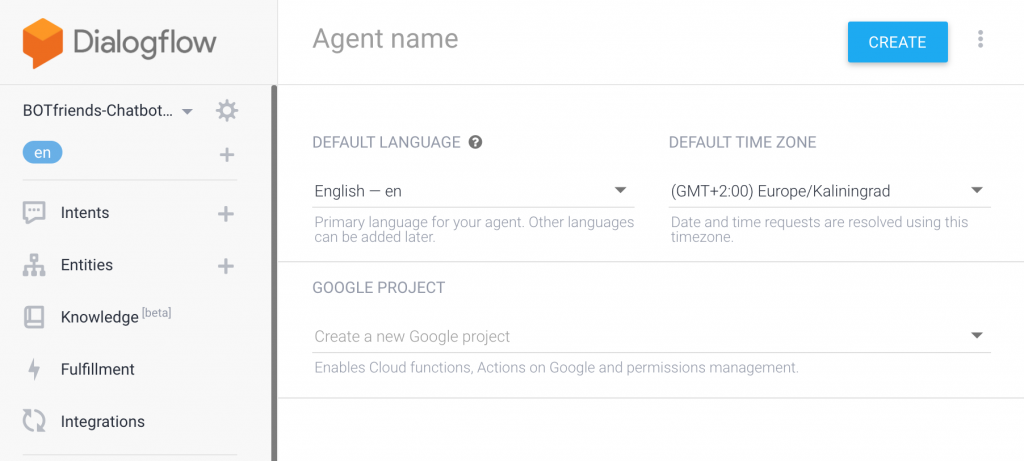Click the Integrations sync arrows icon
This screenshot has width=1024, height=461.
coord(34,421)
